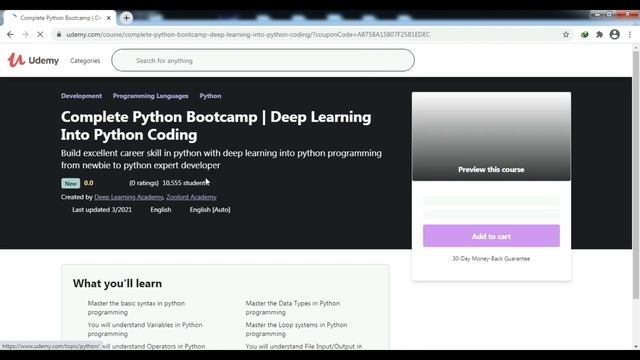Open the Python breadcrumb link

pyautogui.click(x=210, y=96)
